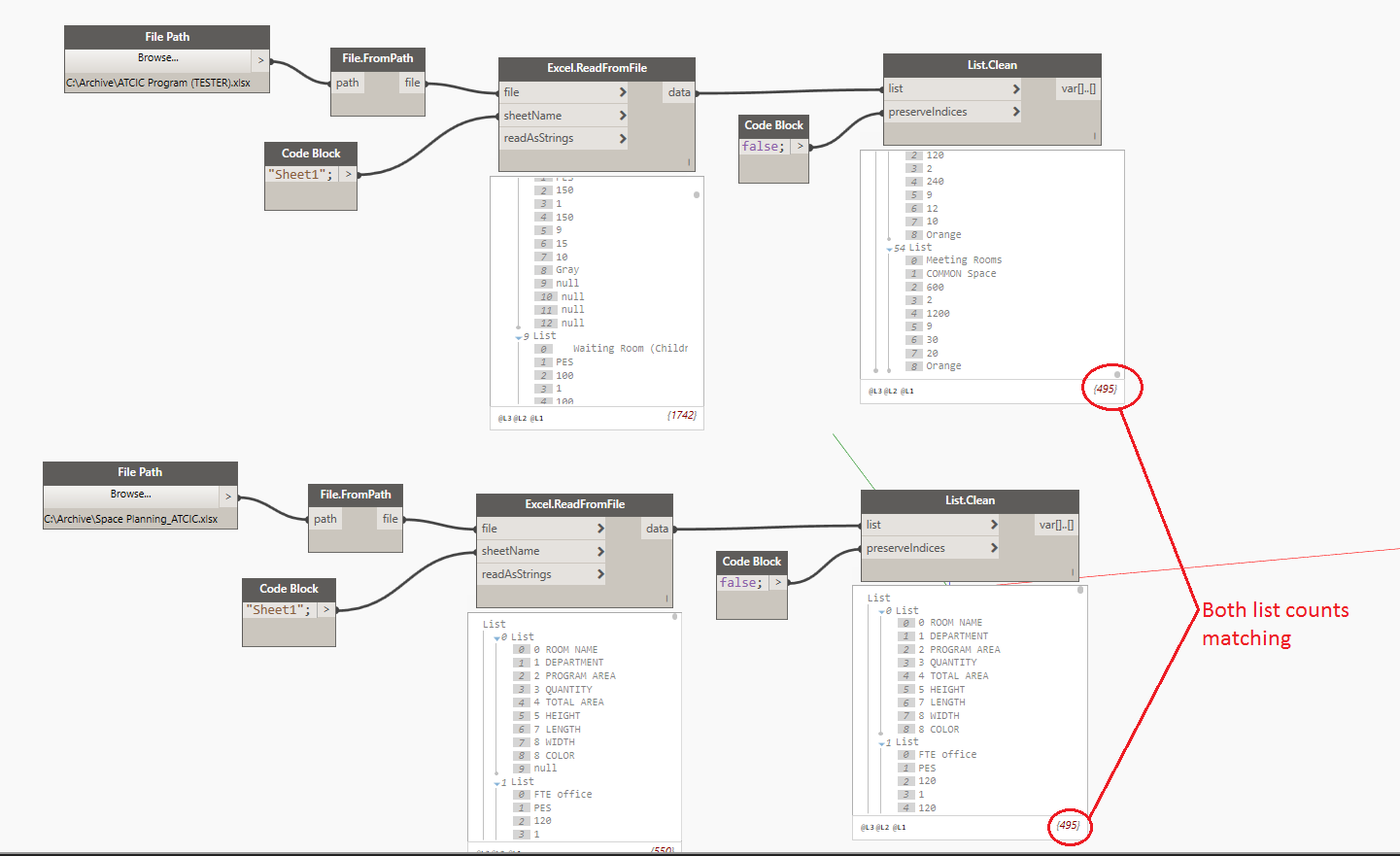The image size is (1400, 856).
Task: Open 'readAsStrings' port chevron on upper Excel.ReadFromFile
Action: (623, 139)
